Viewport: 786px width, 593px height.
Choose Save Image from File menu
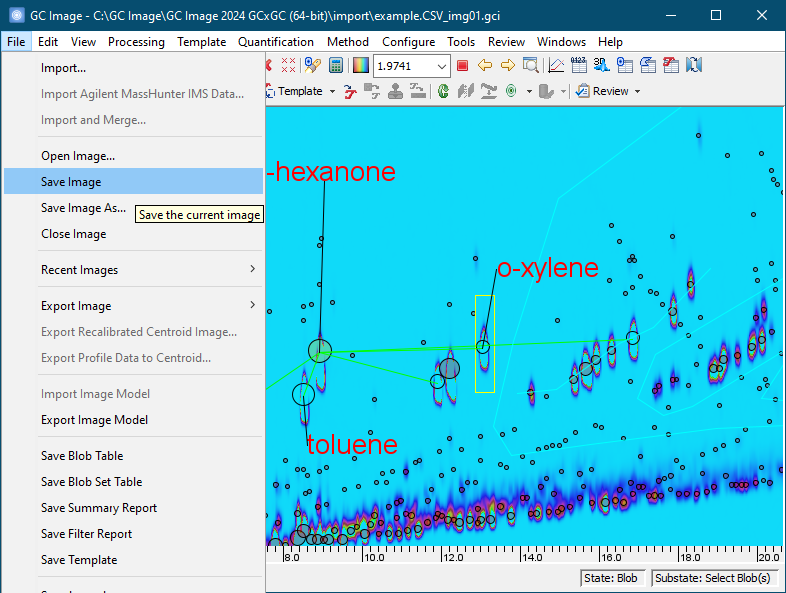tap(71, 182)
